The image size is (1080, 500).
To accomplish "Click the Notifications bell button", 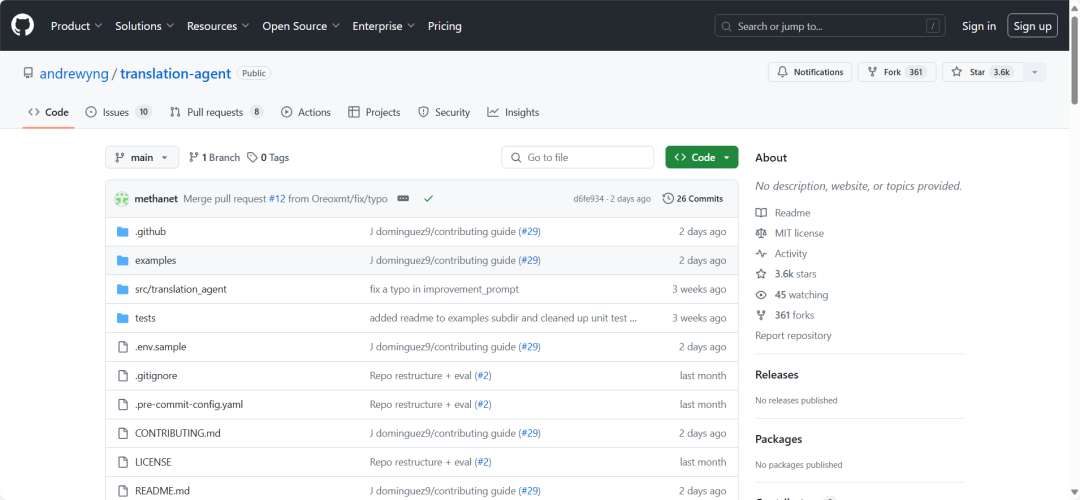I will (810, 72).
